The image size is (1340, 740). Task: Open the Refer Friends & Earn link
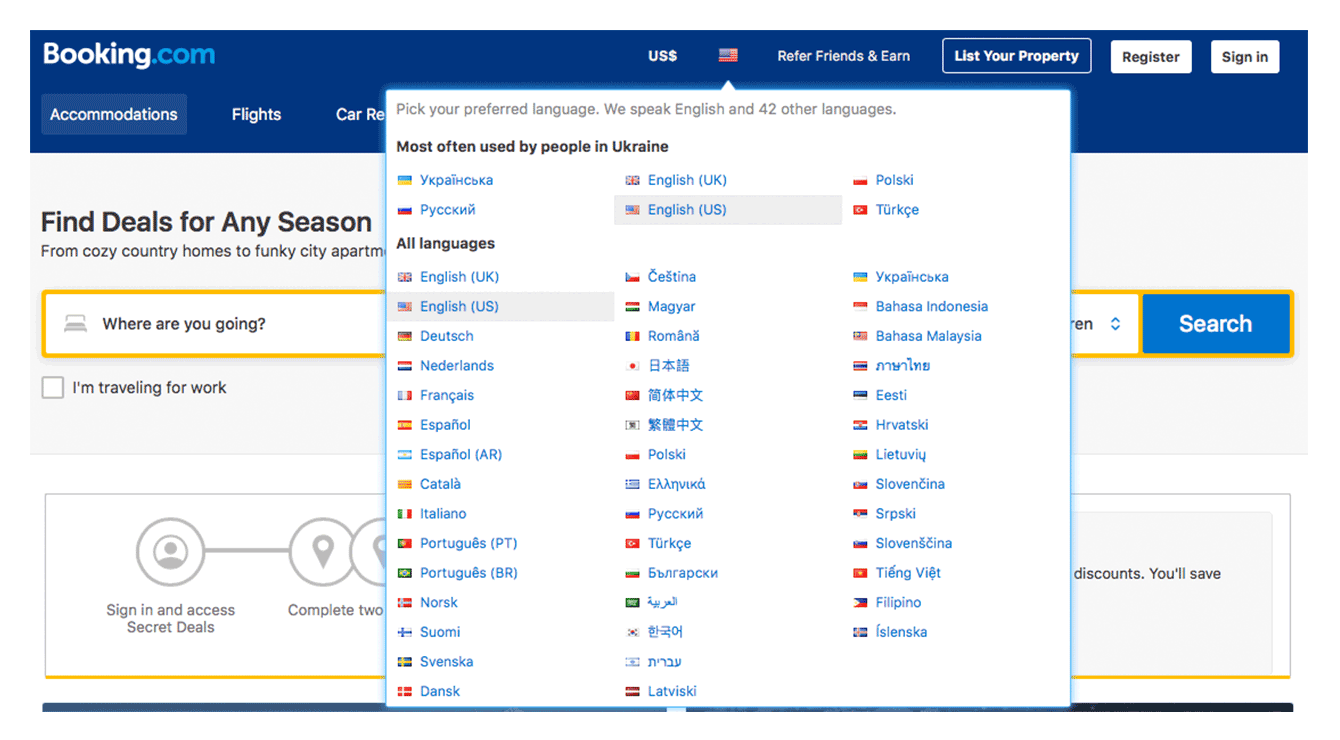click(x=844, y=56)
